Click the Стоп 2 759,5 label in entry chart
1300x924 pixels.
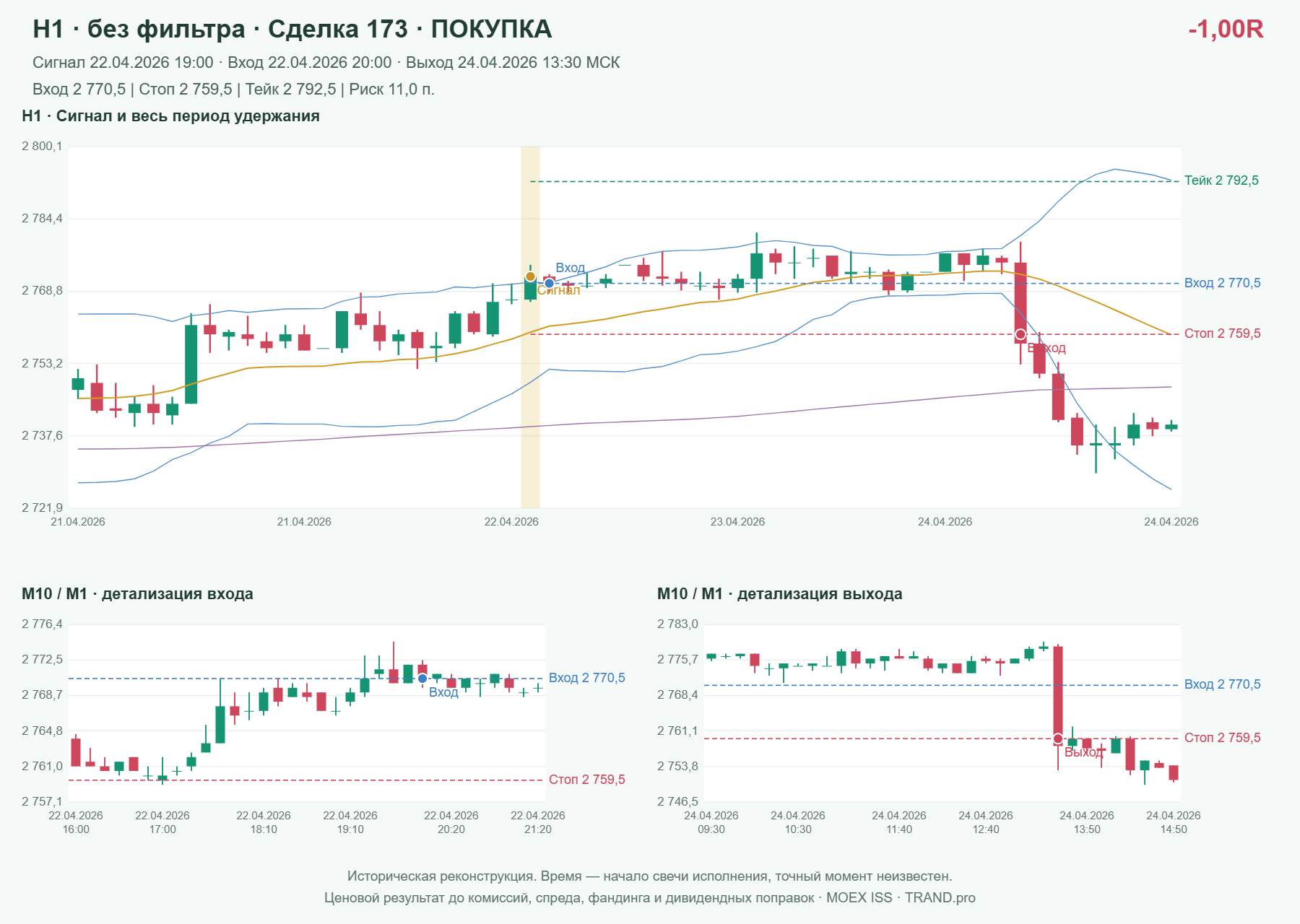pos(586,780)
